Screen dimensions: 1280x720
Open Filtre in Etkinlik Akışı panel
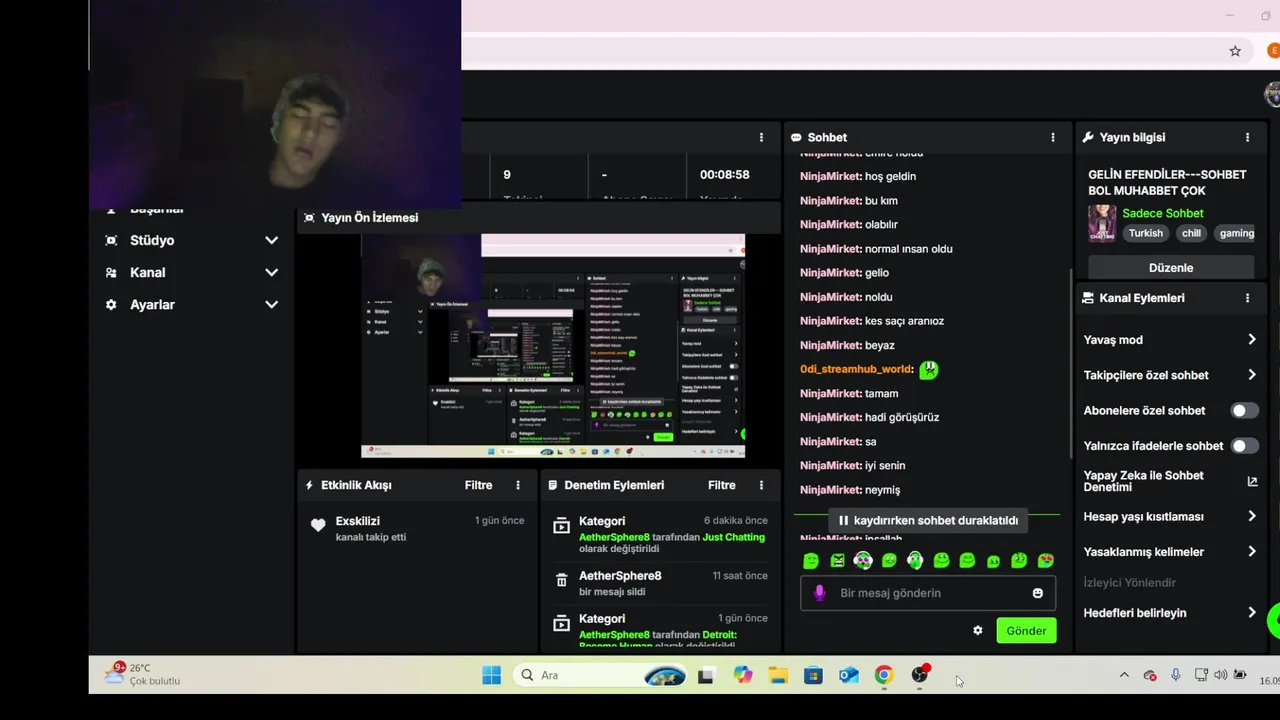478,485
